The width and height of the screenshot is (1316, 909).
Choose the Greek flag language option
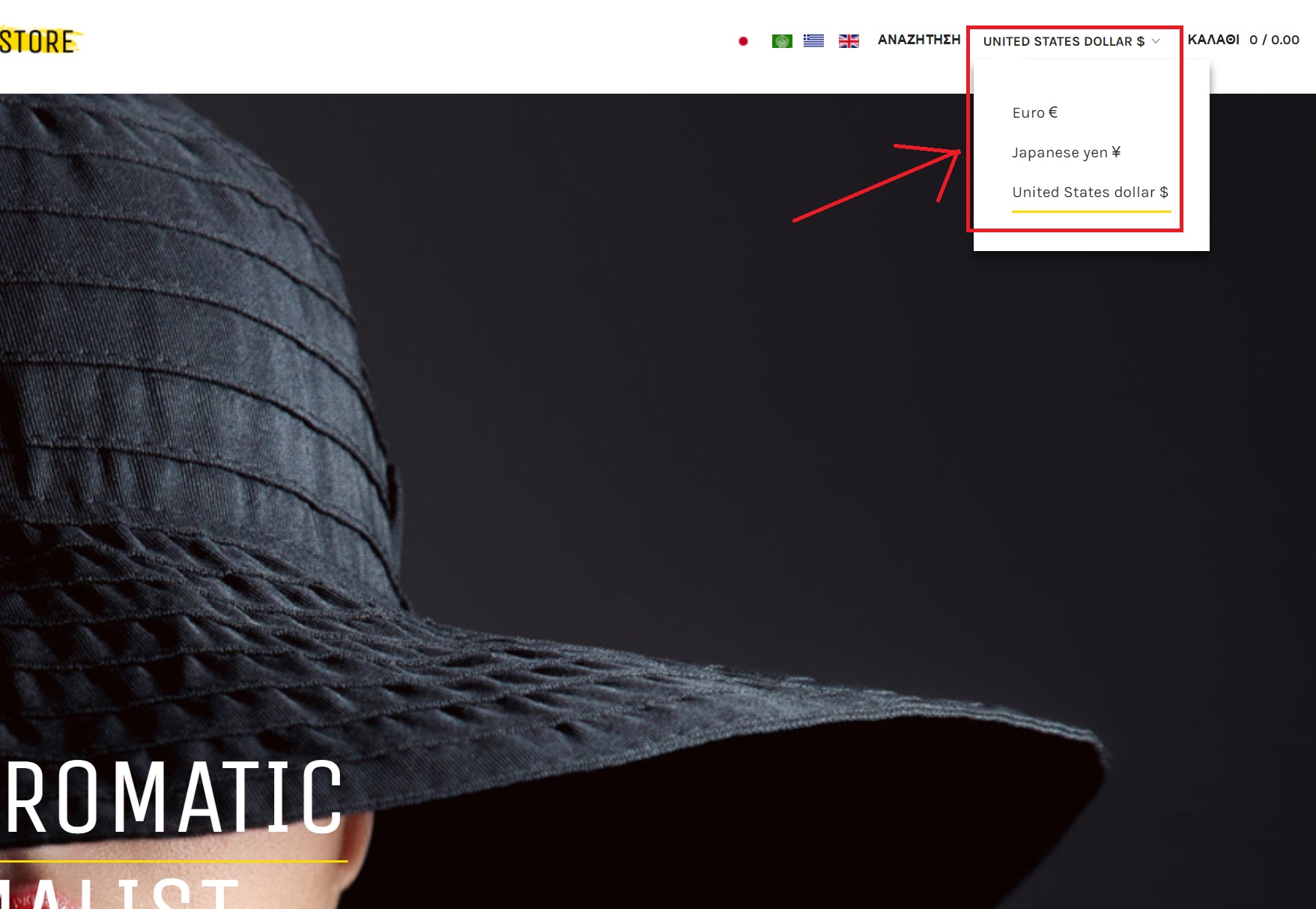coord(813,41)
